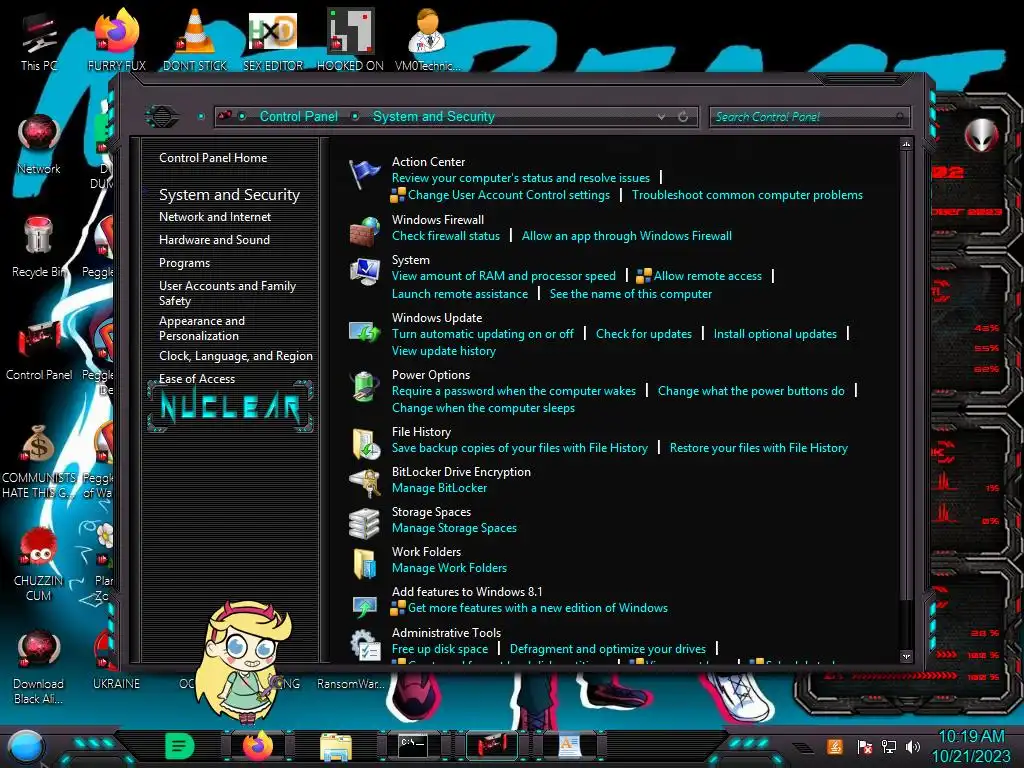1024x768 pixels.
Task: Select User Accounts and Family Safety
Action: coord(227,293)
